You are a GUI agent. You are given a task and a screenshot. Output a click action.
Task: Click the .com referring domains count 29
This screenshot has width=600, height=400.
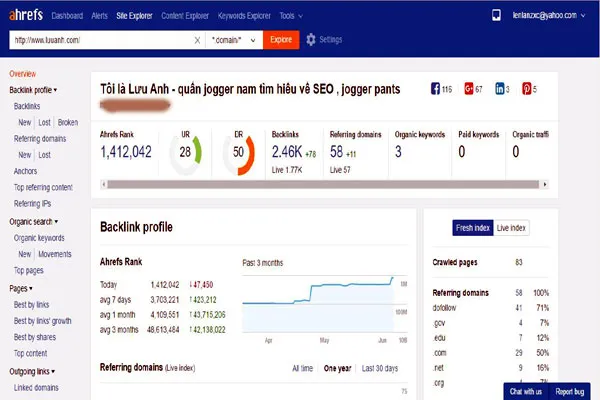click(518, 353)
